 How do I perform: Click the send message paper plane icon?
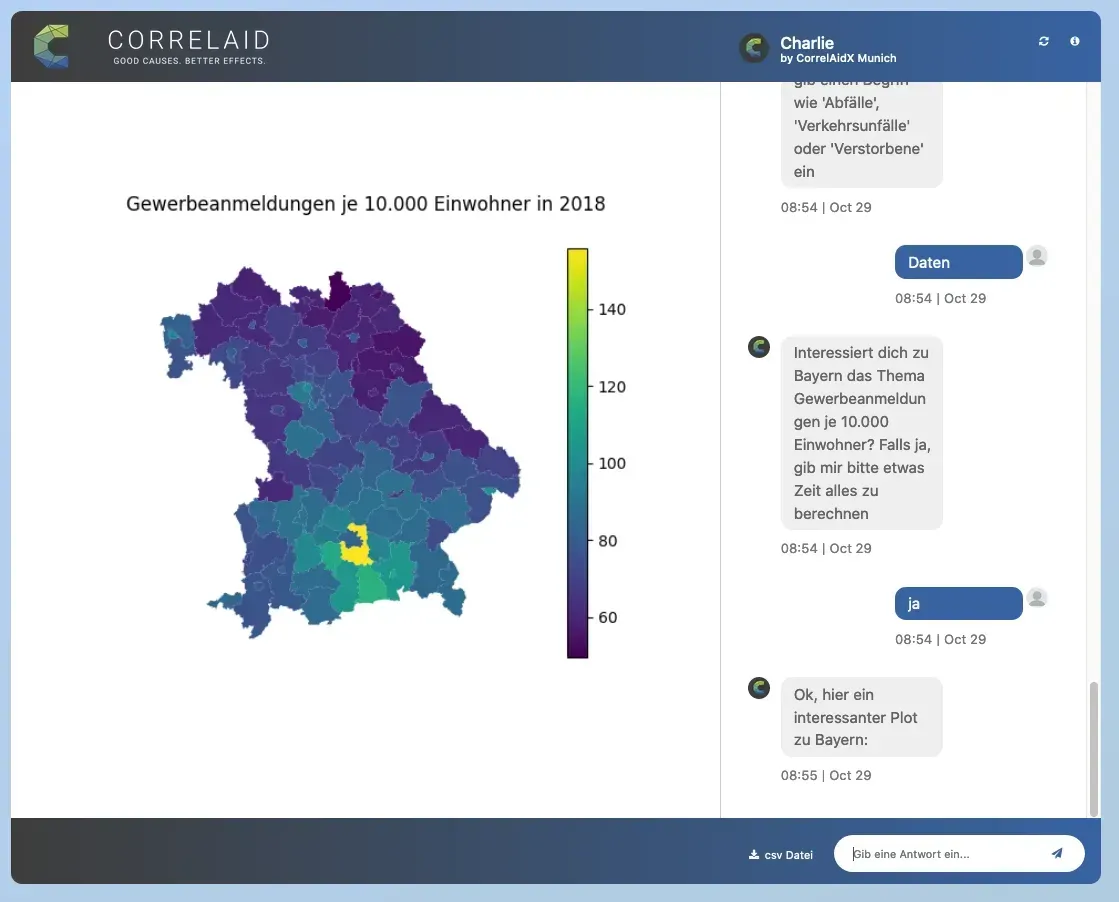click(x=1057, y=853)
